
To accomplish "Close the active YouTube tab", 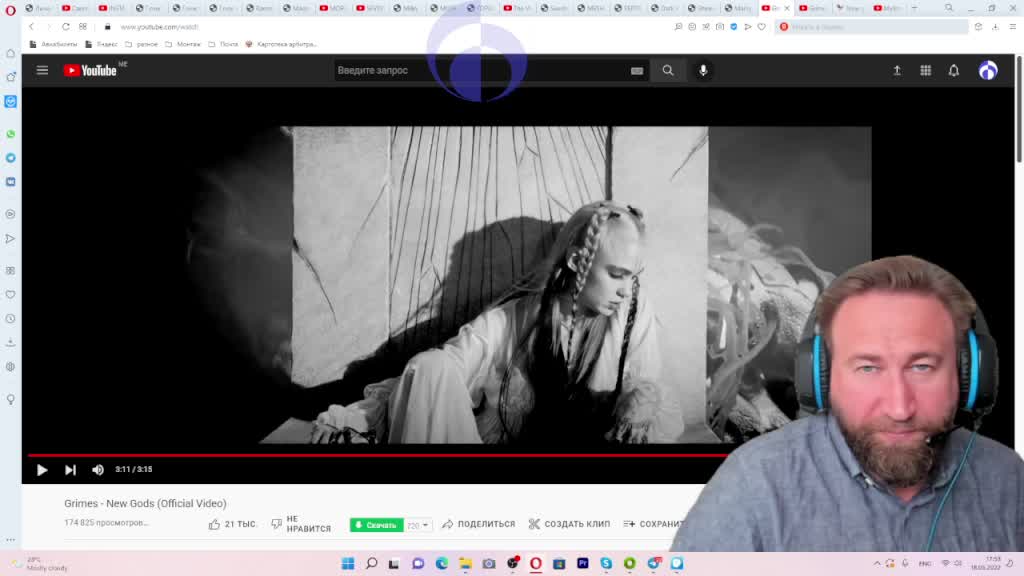I will click(x=787, y=8).
